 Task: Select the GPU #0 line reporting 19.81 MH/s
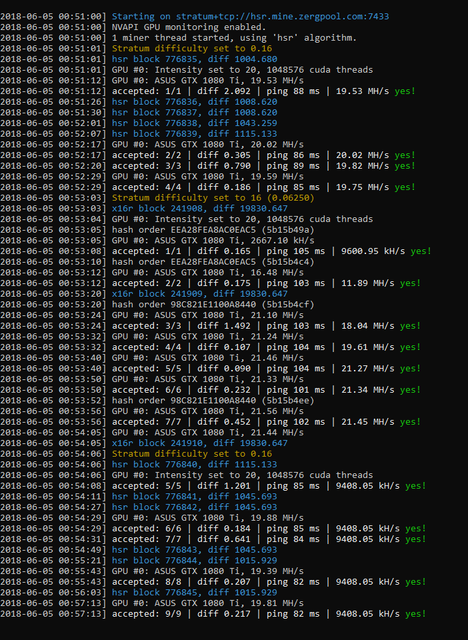point(152,603)
